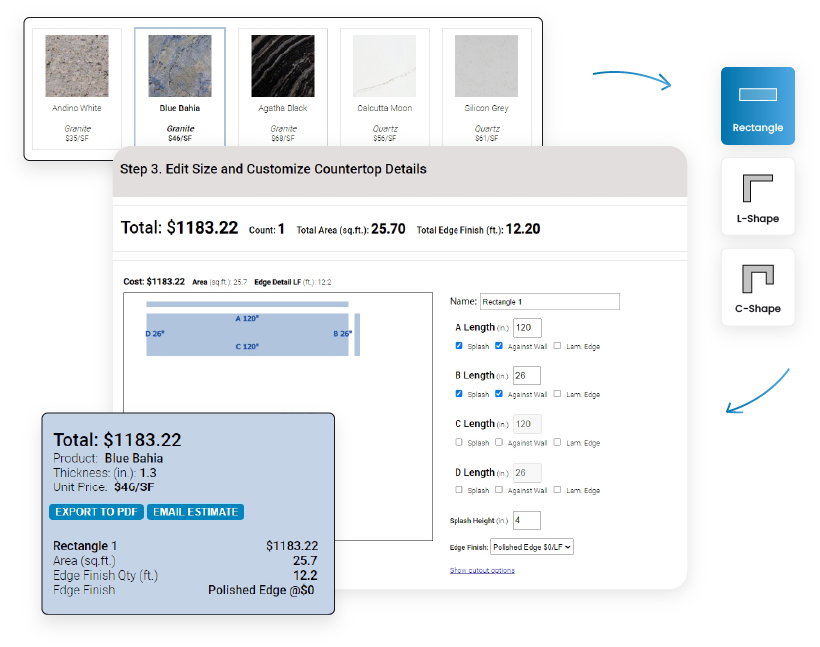Select the Blue Bahia granite thumbnail
Image resolution: width=820 pixels, height=647 pixels.
click(x=180, y=64)
